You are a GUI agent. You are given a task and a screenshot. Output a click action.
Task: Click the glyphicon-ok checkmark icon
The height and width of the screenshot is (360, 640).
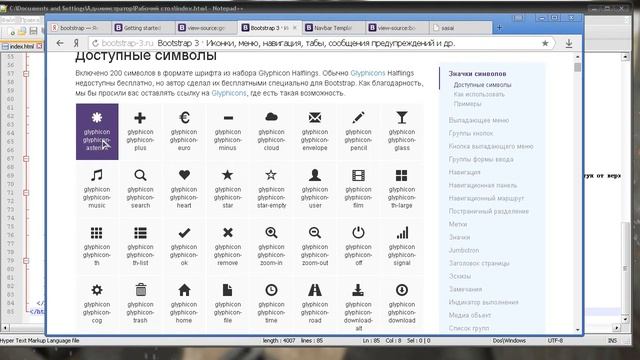(x=184, y=233)
